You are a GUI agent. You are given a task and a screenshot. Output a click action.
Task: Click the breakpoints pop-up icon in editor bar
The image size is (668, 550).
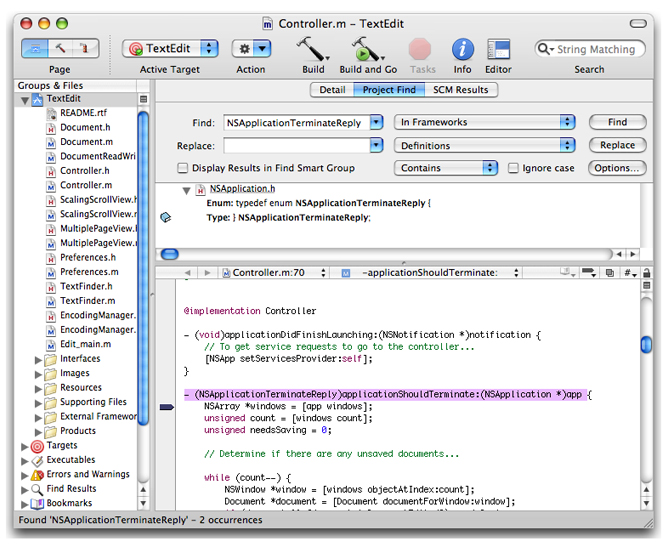(589, 272)
